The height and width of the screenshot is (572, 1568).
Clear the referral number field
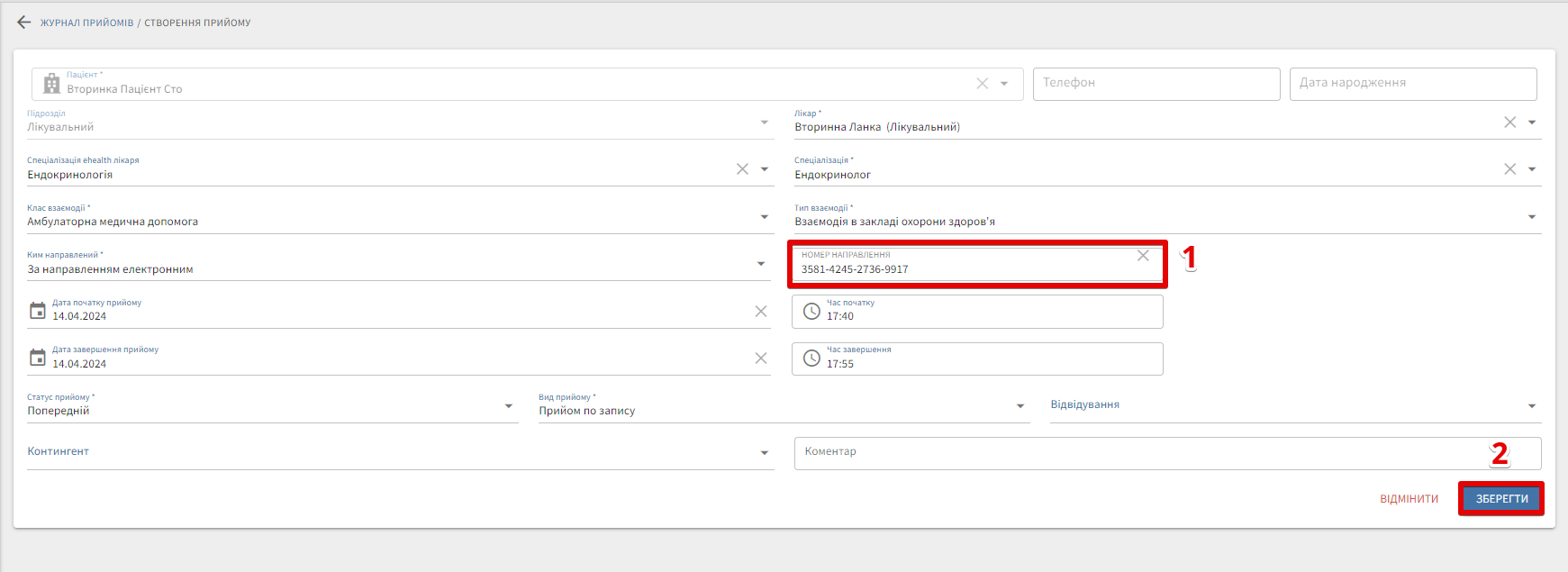(1143, 256)
